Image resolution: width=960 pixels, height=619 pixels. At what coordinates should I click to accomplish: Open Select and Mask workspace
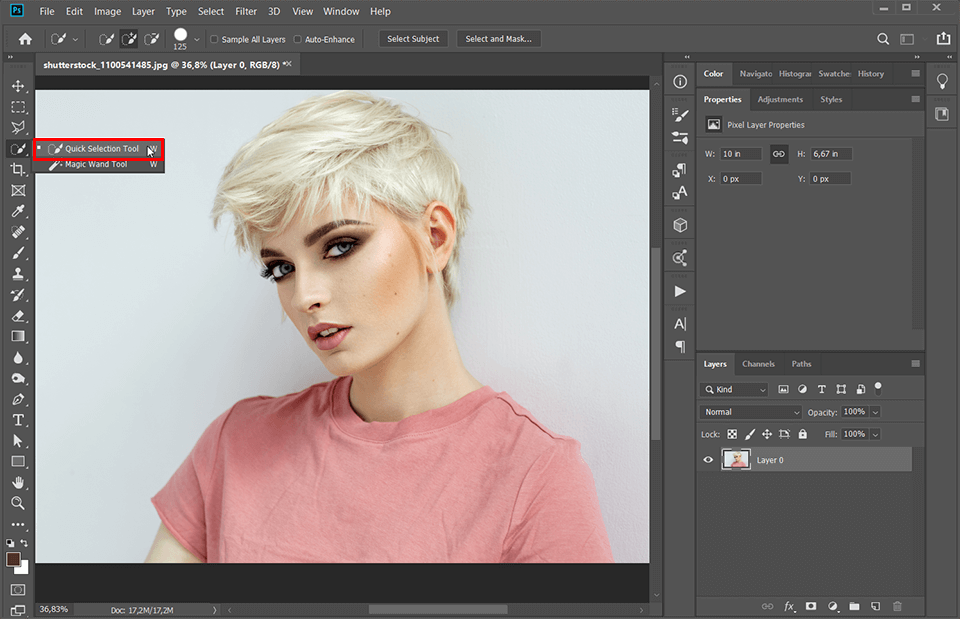tap(498, 38)
